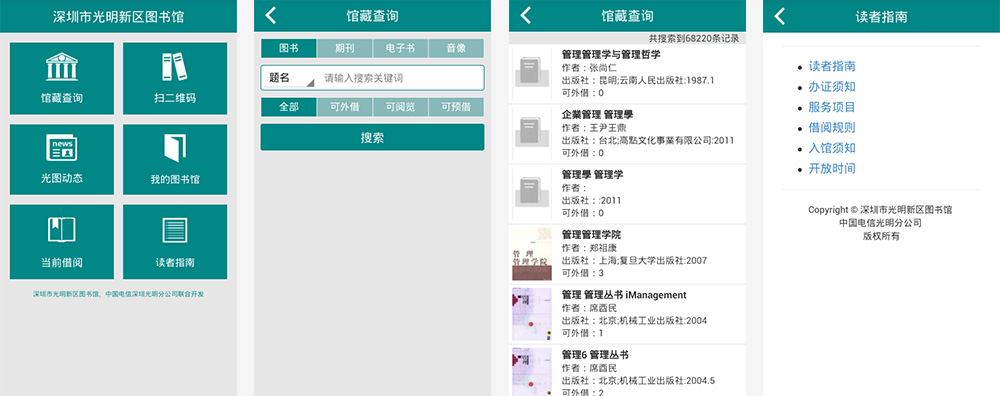Image resolution: width=1000 pixels, height=396 pixels.
Task: Switch to the 期刊 tab
Action: (345, 48)
